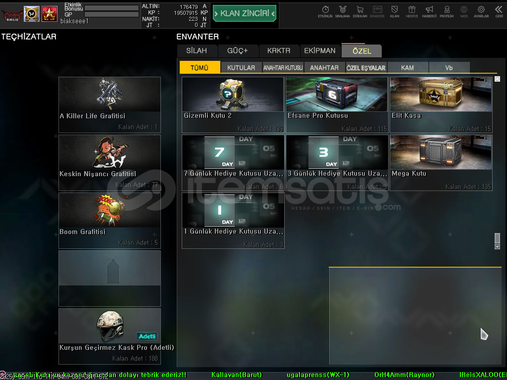507x380 pixels.
Task: Switch to the EKİPMAN inventory tab
Action: click(x=320, y=51)
